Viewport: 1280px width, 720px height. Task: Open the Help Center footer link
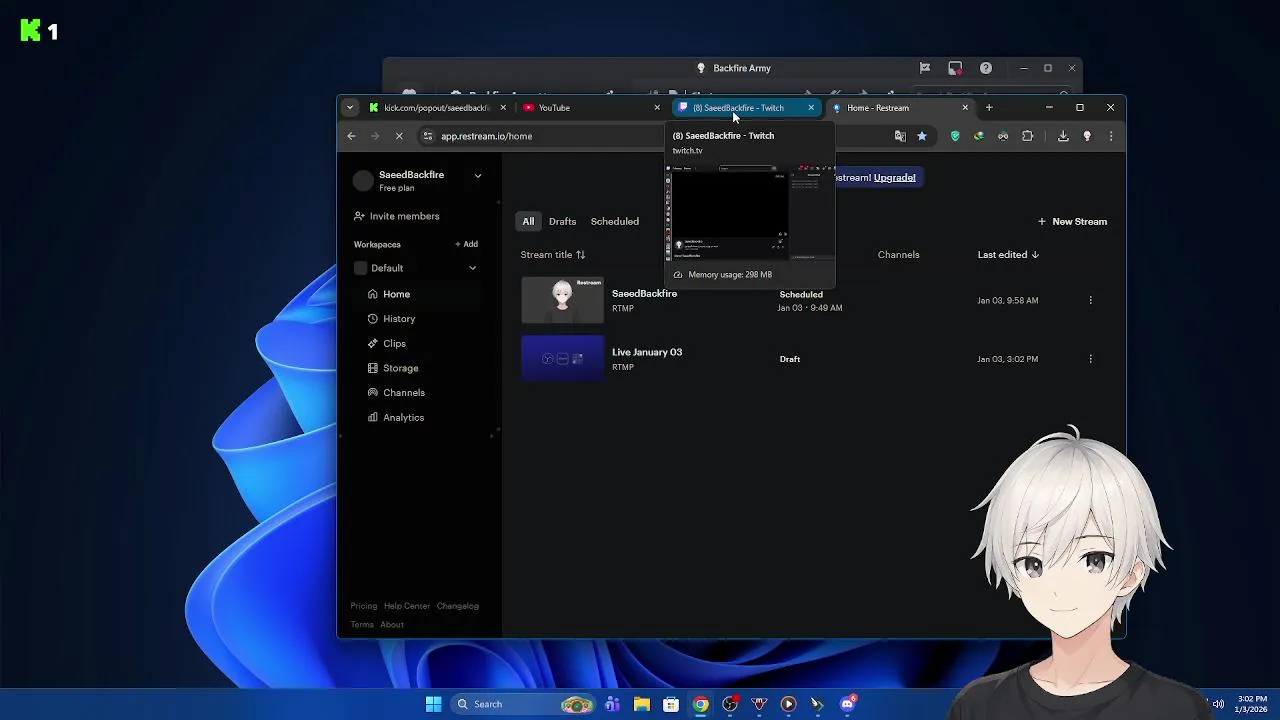pos(407,606)
